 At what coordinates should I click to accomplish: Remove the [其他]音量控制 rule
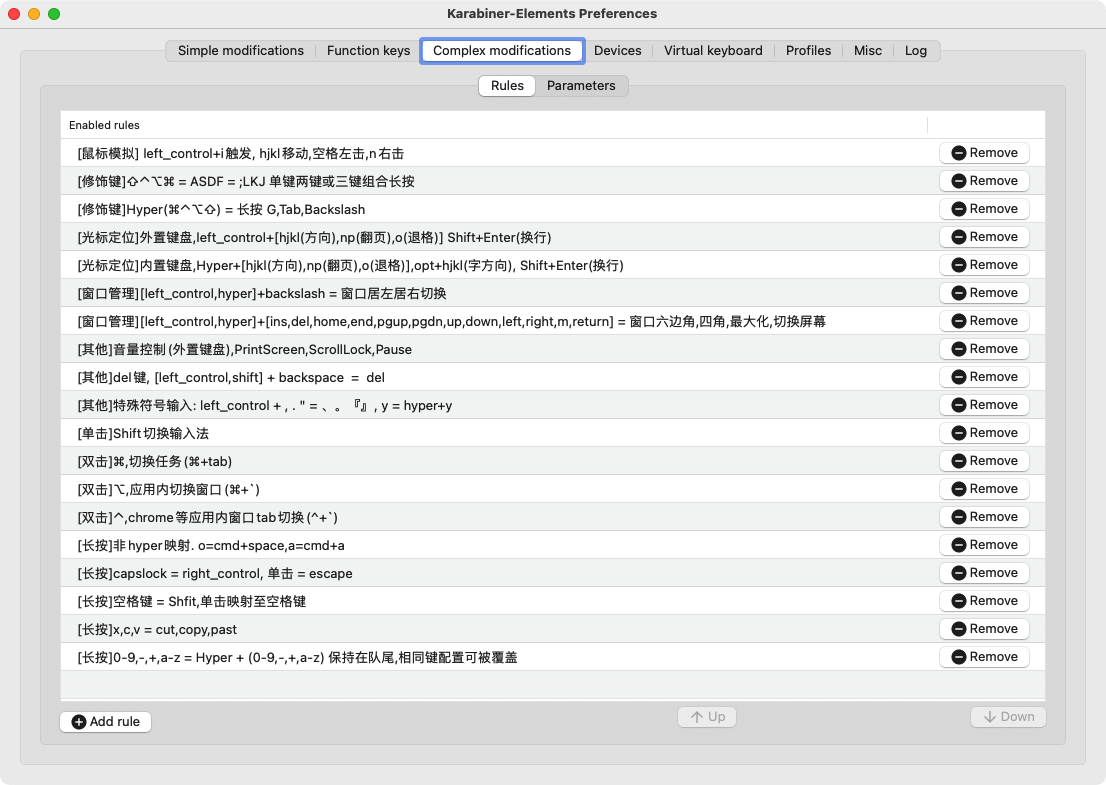984,349
